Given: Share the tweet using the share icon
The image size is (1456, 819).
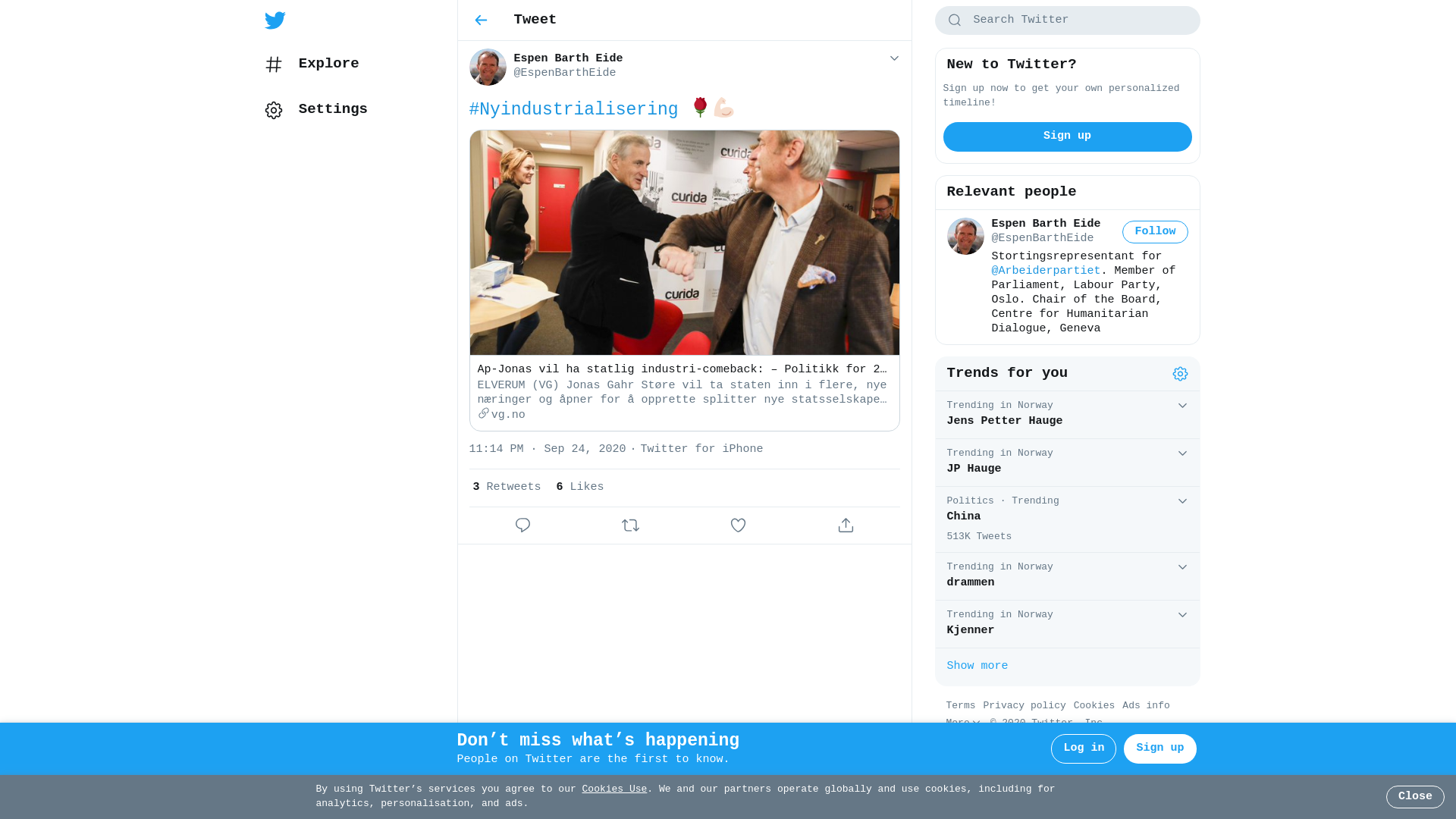Looking at the screenshot, I should pyautogui.click(x=846, y=526).
